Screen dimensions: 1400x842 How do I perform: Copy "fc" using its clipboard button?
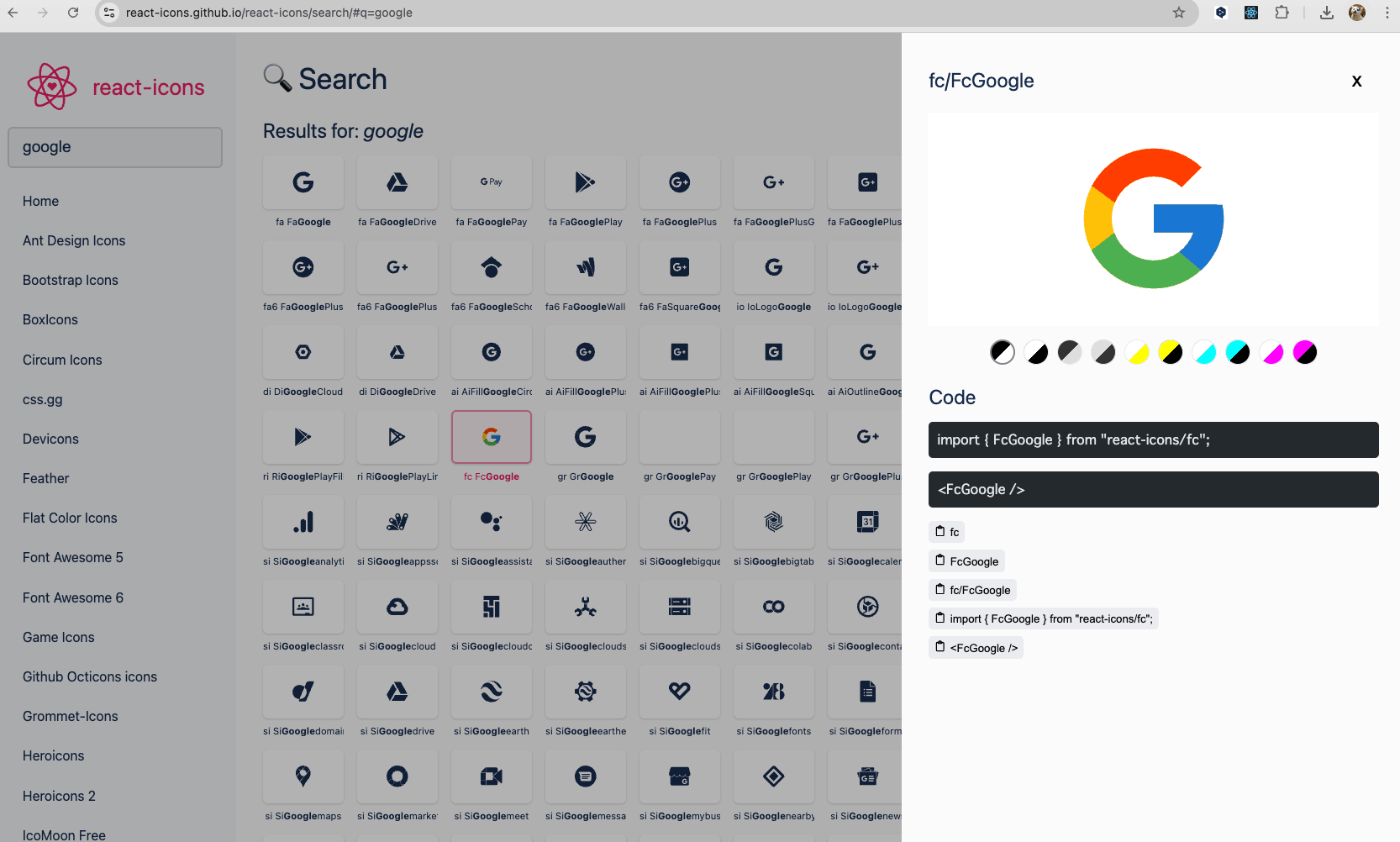coord(946,532)
